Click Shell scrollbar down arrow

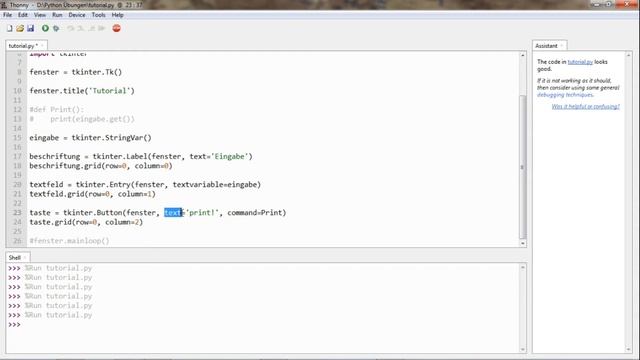point(522,349)
